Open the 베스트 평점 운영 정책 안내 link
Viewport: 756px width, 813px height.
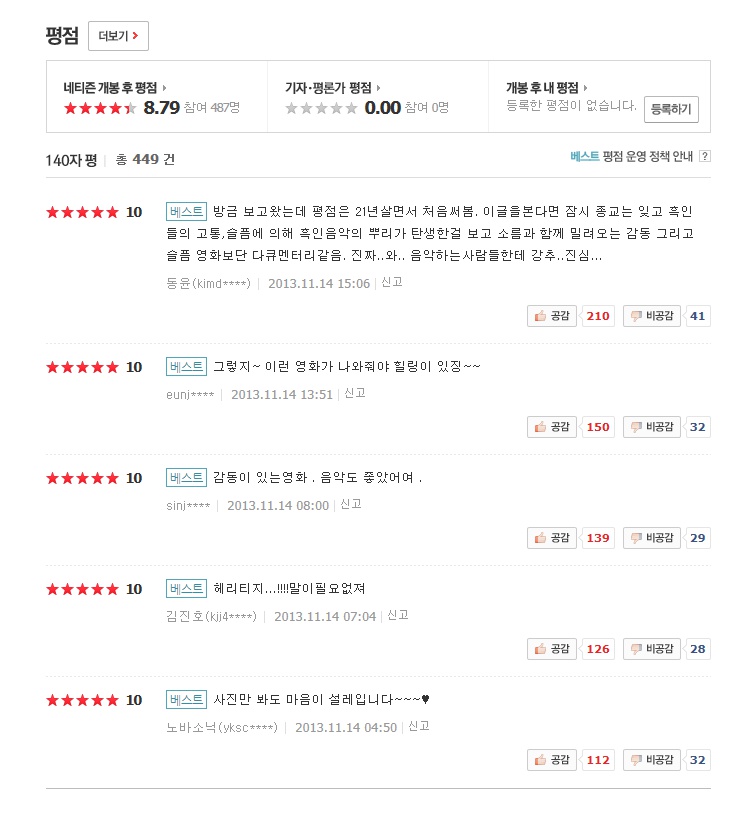[632, 156]
